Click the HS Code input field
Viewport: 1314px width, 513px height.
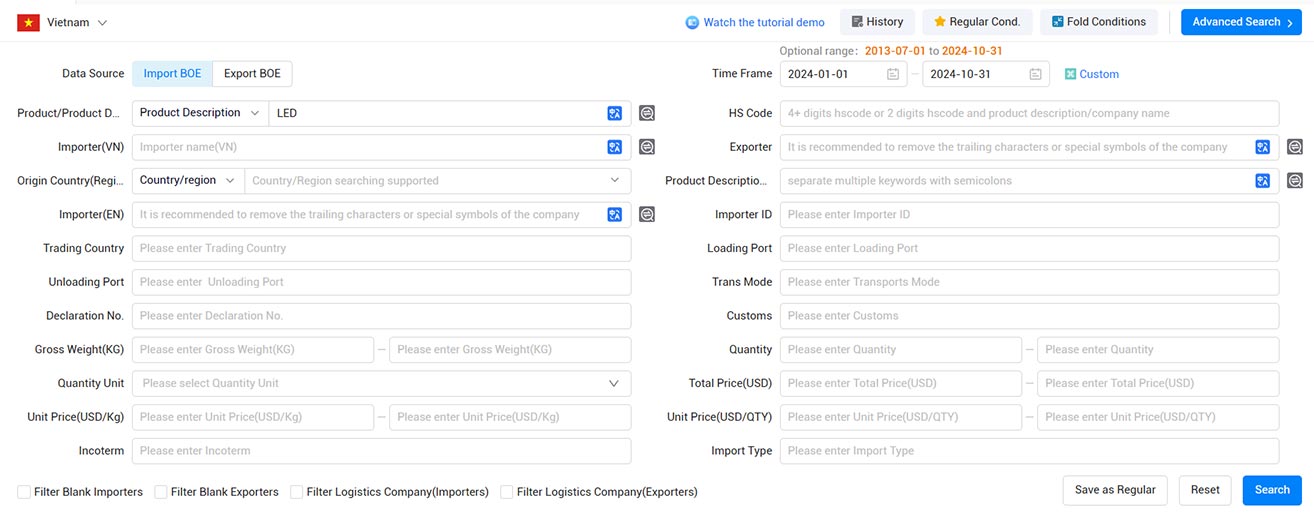coord(1029,113)
